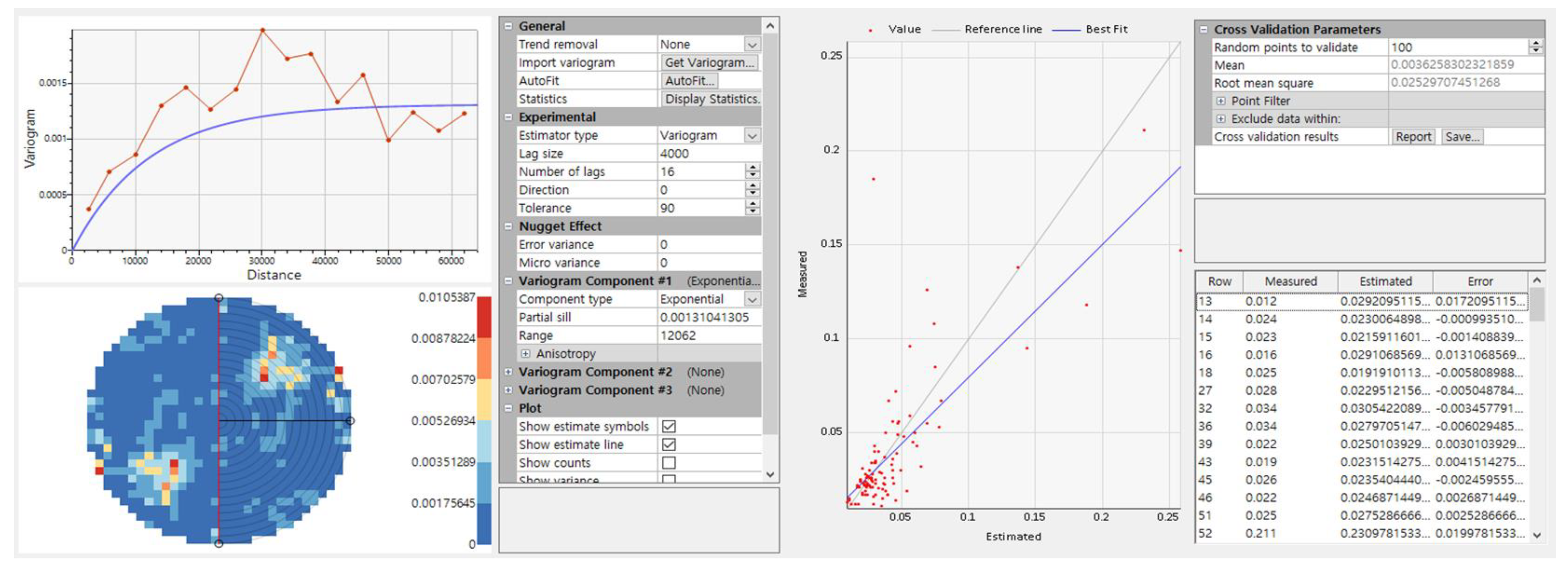Image resolution: width=1568 pixels, height=569 pixels.
Task: Disable Show estimate line checkbox
Action: click(668, 445)
